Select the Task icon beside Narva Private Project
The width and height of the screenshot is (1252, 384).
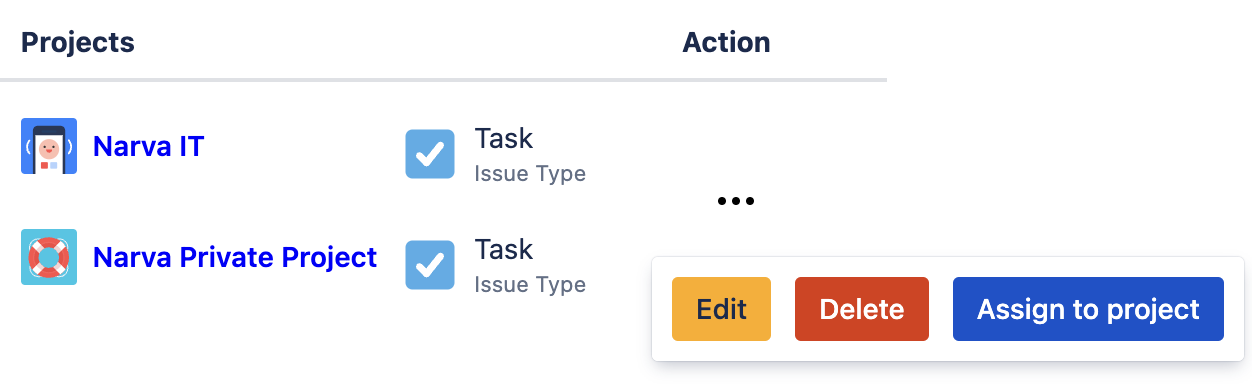(430, 265)
